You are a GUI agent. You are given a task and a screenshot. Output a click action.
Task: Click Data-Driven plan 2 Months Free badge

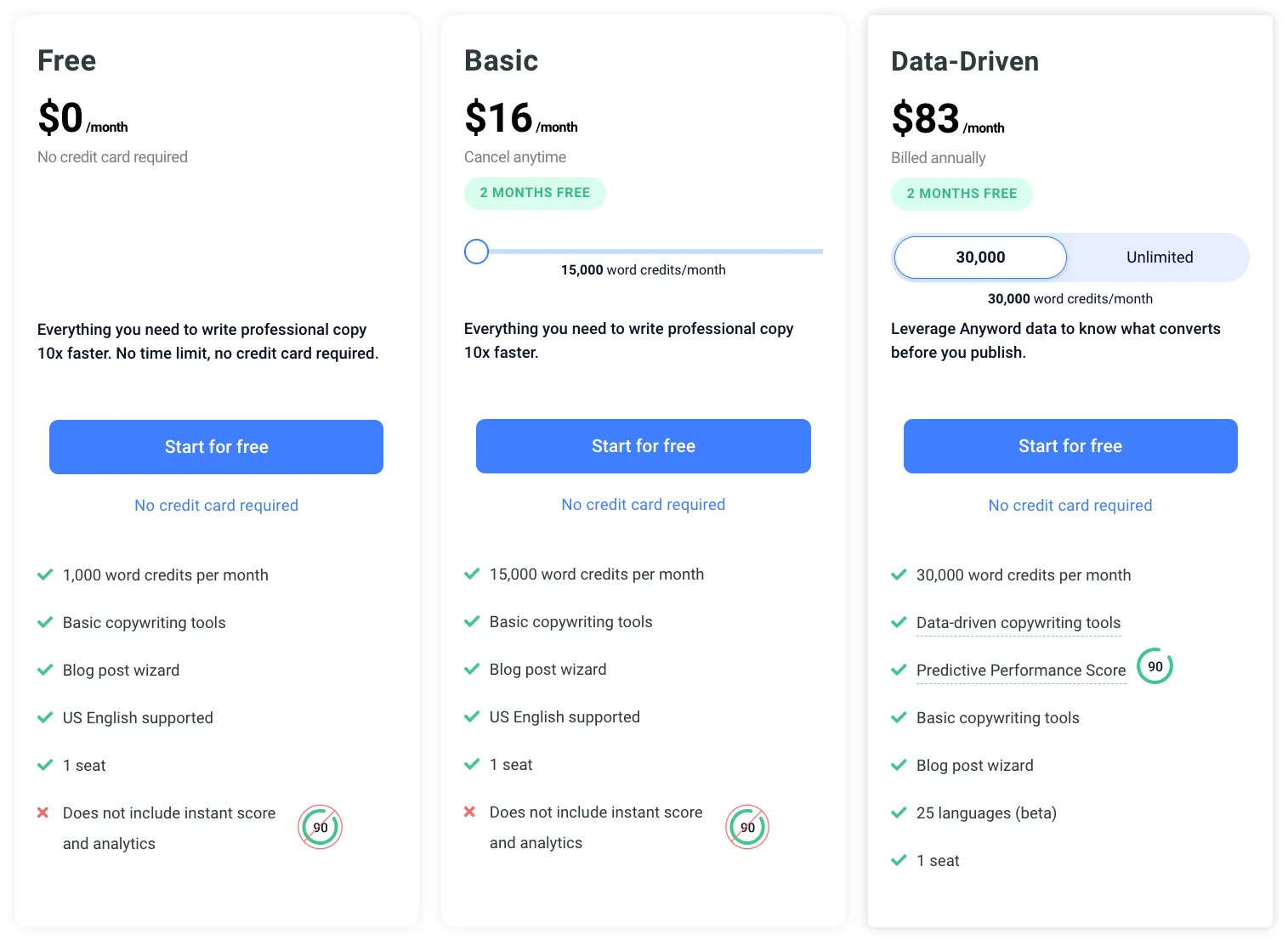[x=962, y=194]
